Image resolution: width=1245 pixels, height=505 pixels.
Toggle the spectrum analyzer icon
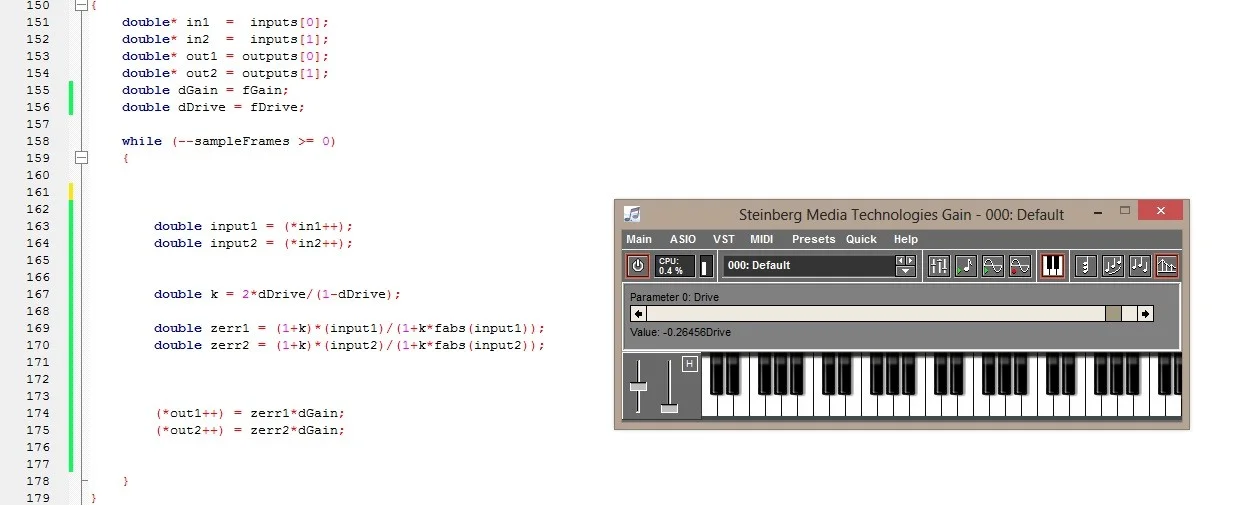1167,265
